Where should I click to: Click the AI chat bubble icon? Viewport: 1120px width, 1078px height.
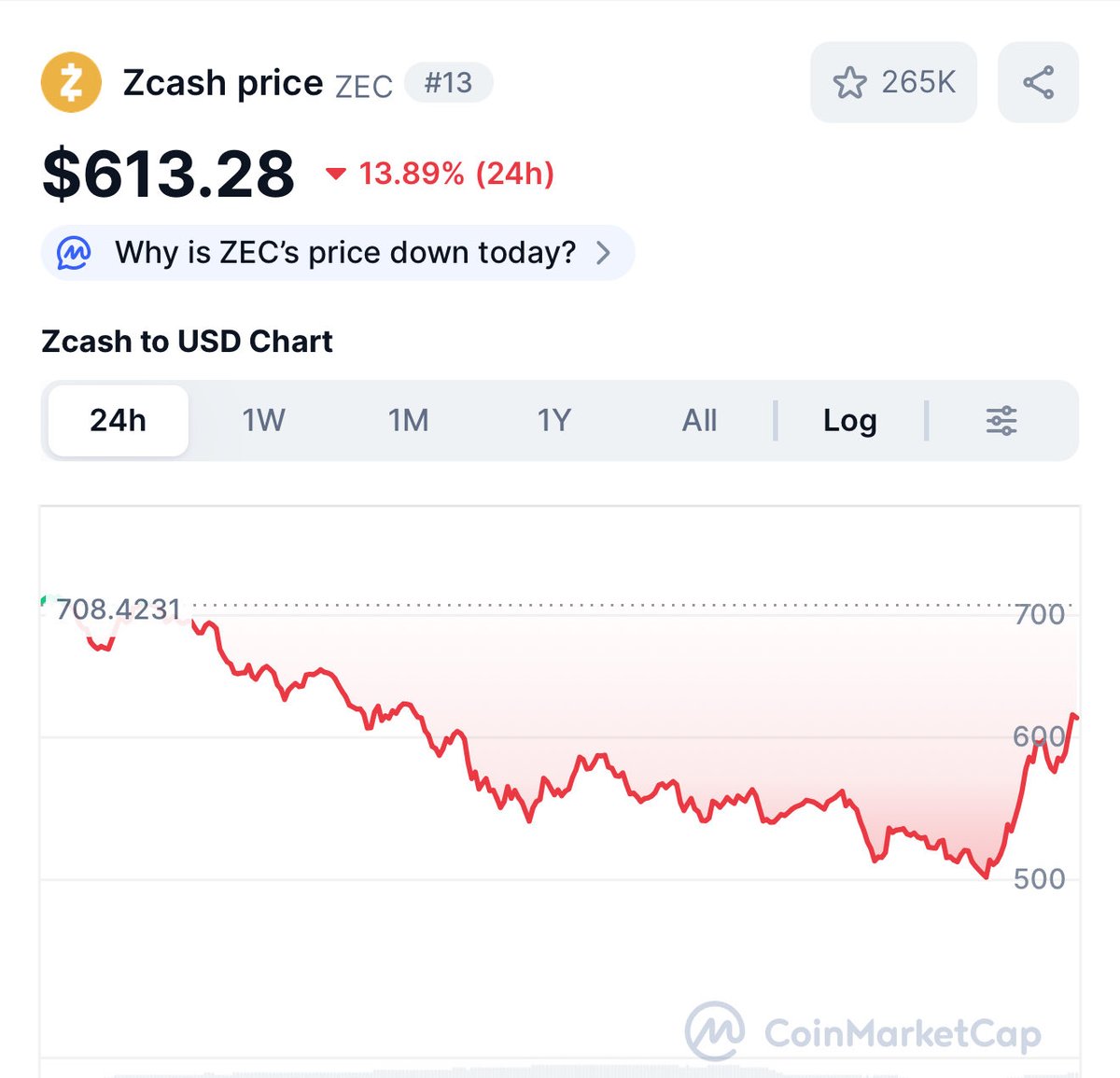point(75,253)
